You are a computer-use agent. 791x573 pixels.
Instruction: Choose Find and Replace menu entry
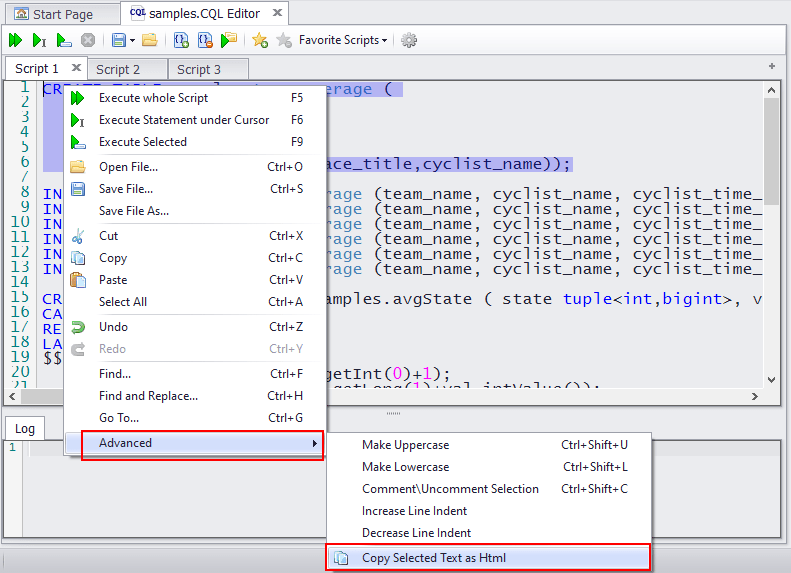tap(148, 396)
